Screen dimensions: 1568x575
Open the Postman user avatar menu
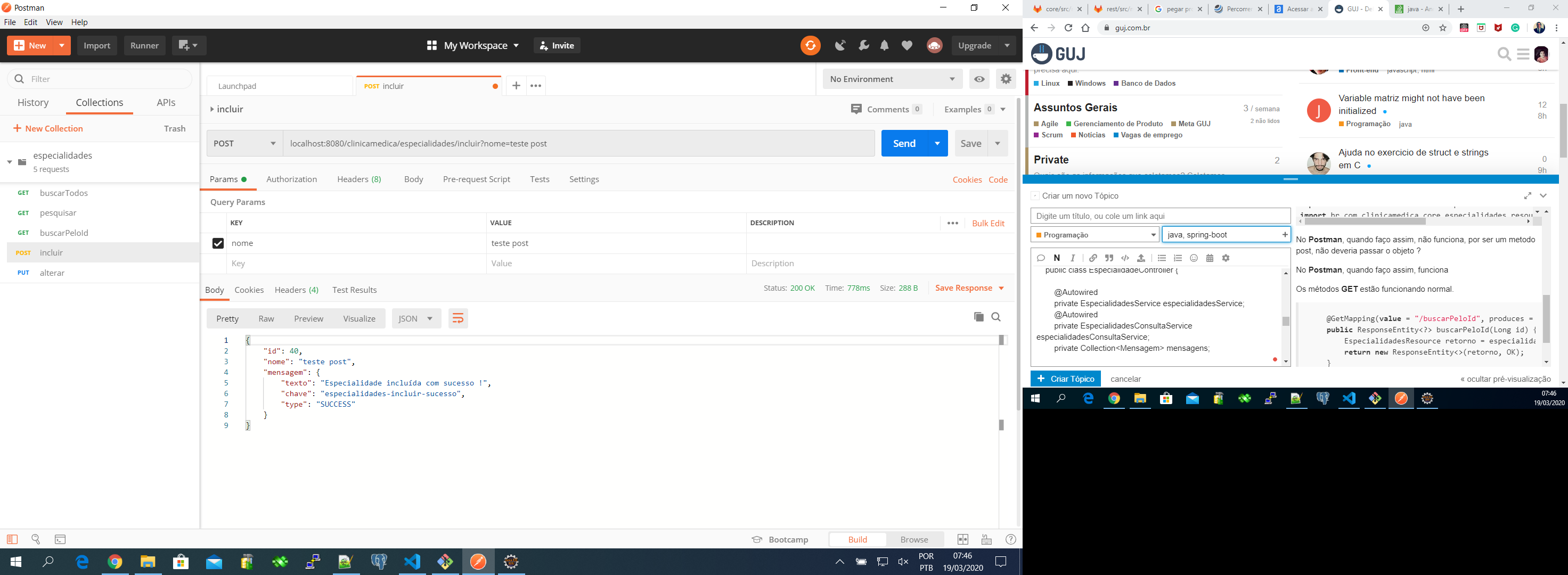point(934,46)
